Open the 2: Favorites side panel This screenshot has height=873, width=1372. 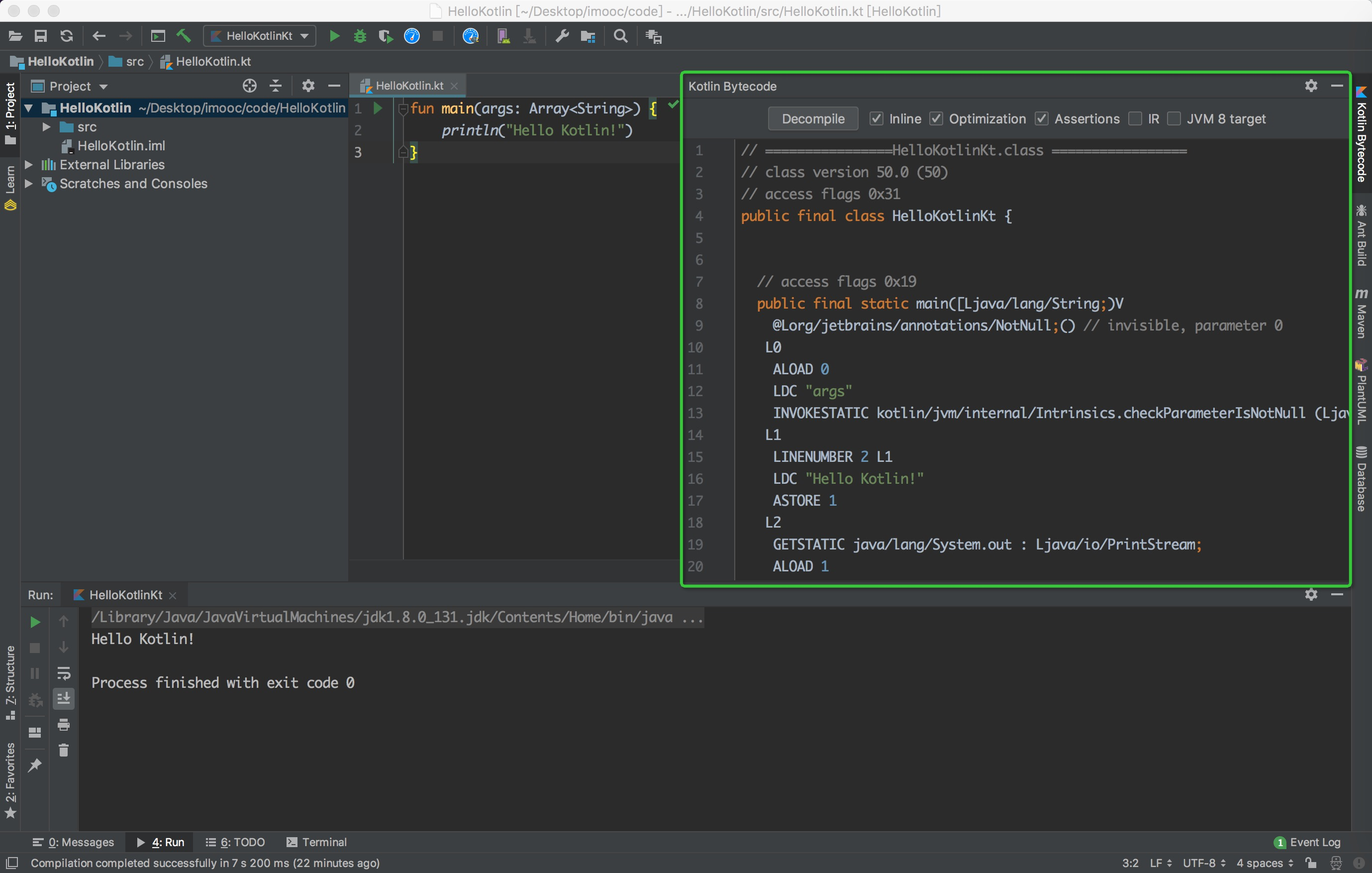coord(10,780)
